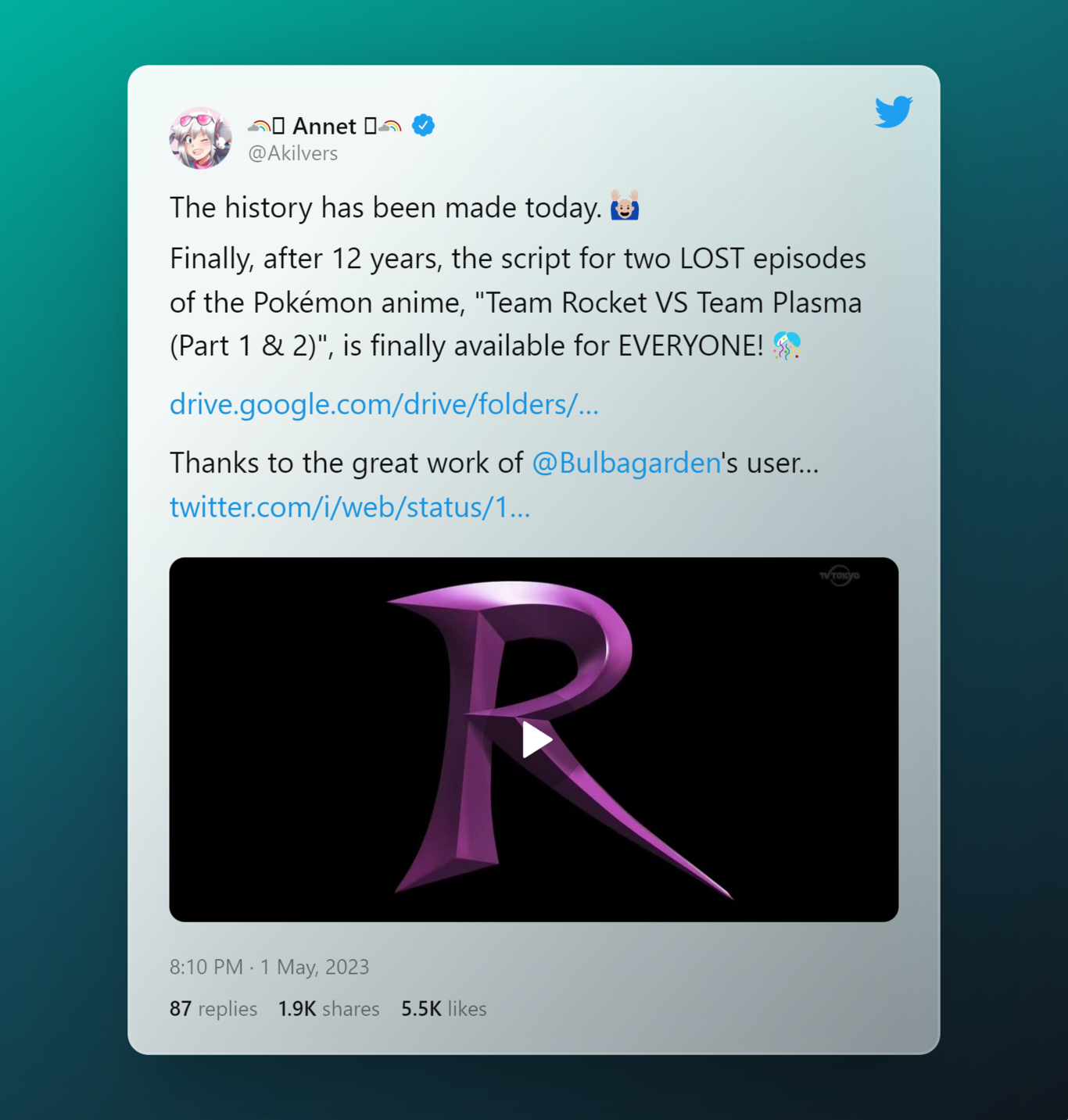Open the twitter.com status link
1068x1120 pixels.
point(349,507)
